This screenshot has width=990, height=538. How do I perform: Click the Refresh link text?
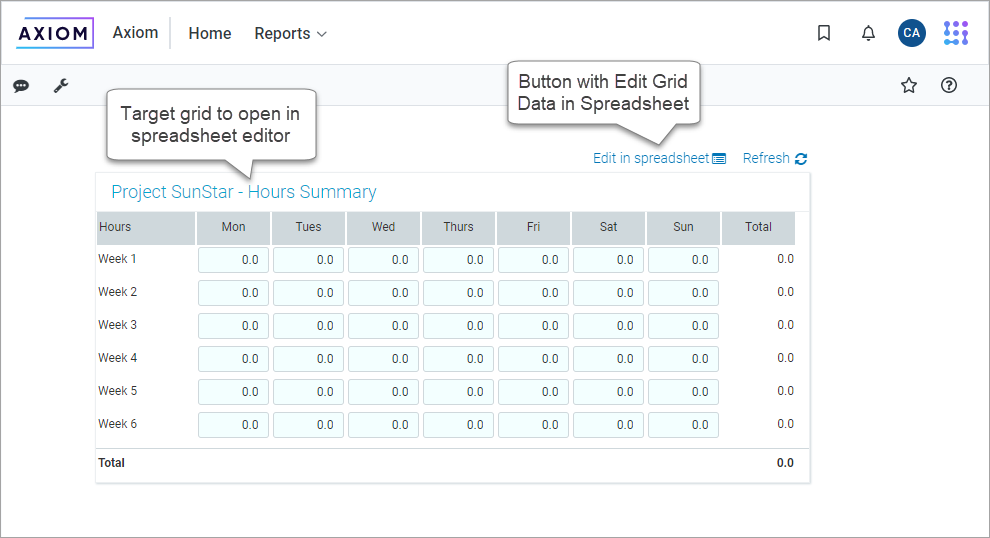(766, 158)
